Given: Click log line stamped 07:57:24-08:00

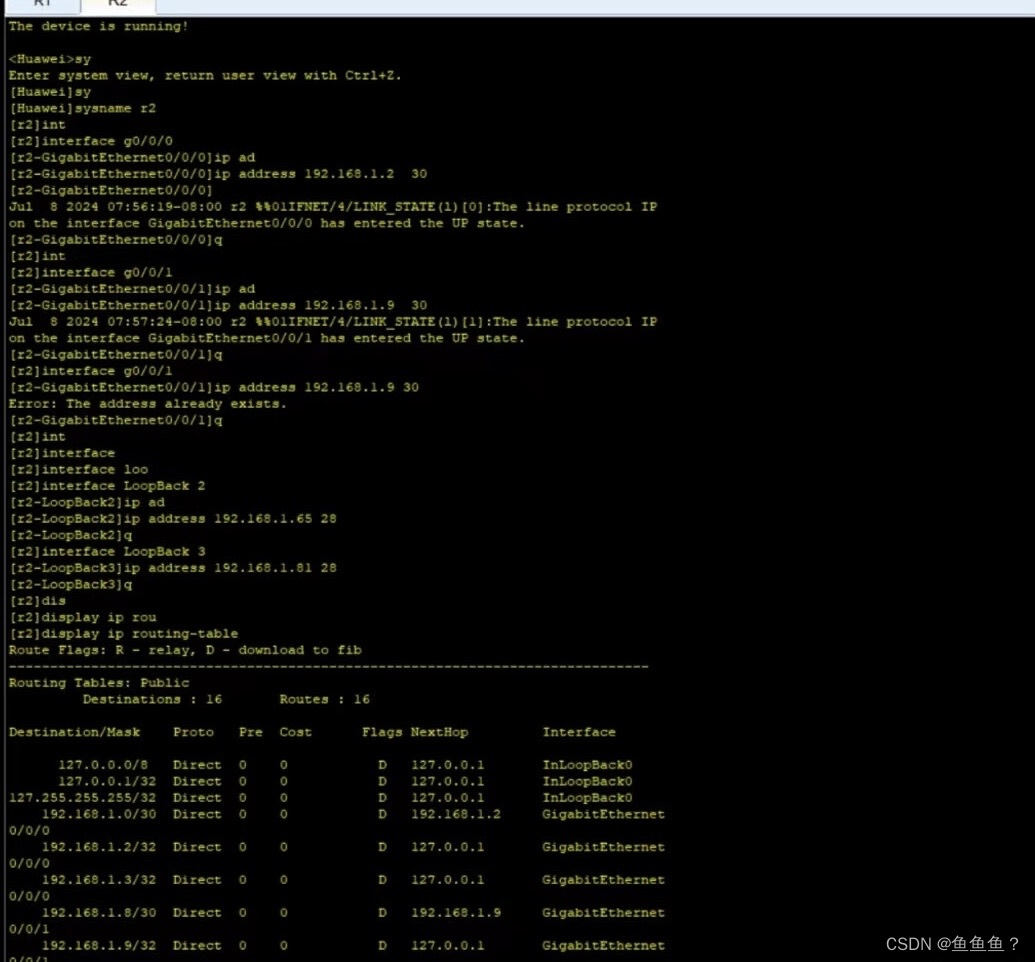Looking at the screenshot, I should click(333, 322).
